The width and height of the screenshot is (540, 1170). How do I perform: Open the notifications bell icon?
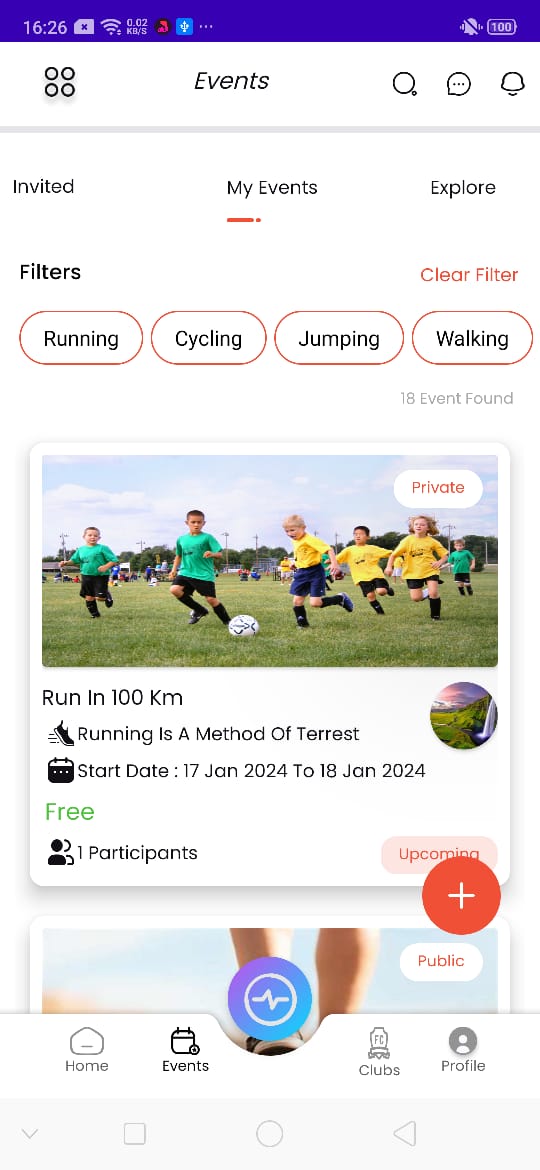click(512, 84)
